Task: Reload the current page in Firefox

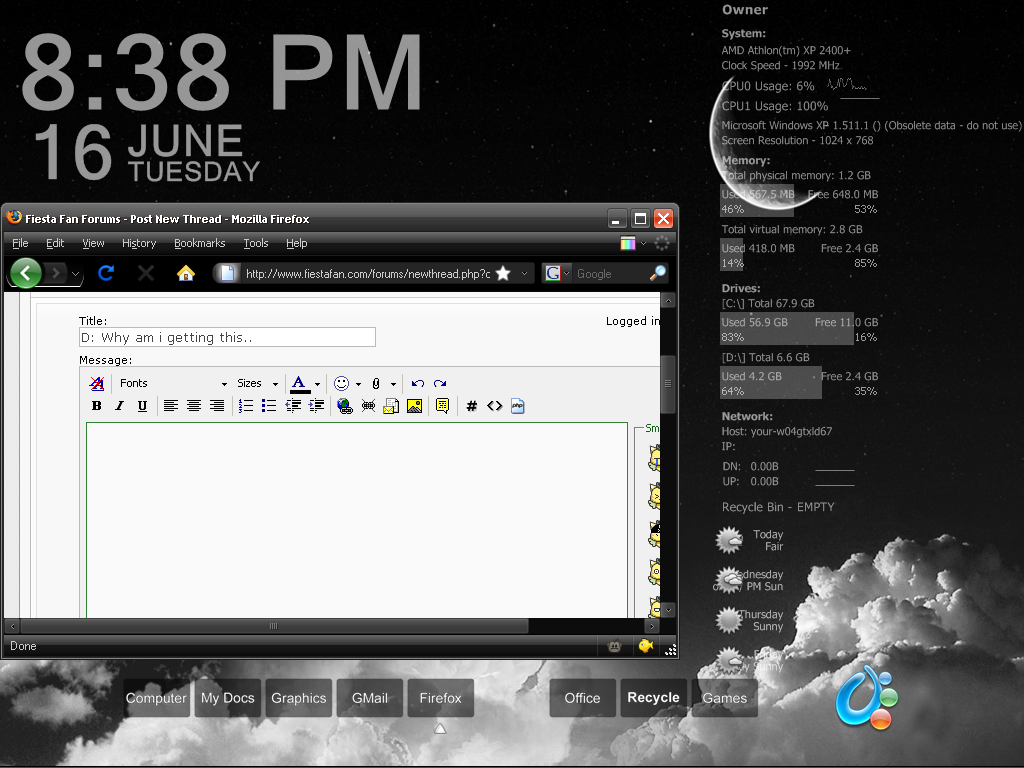Action: (x=106, y=273)
